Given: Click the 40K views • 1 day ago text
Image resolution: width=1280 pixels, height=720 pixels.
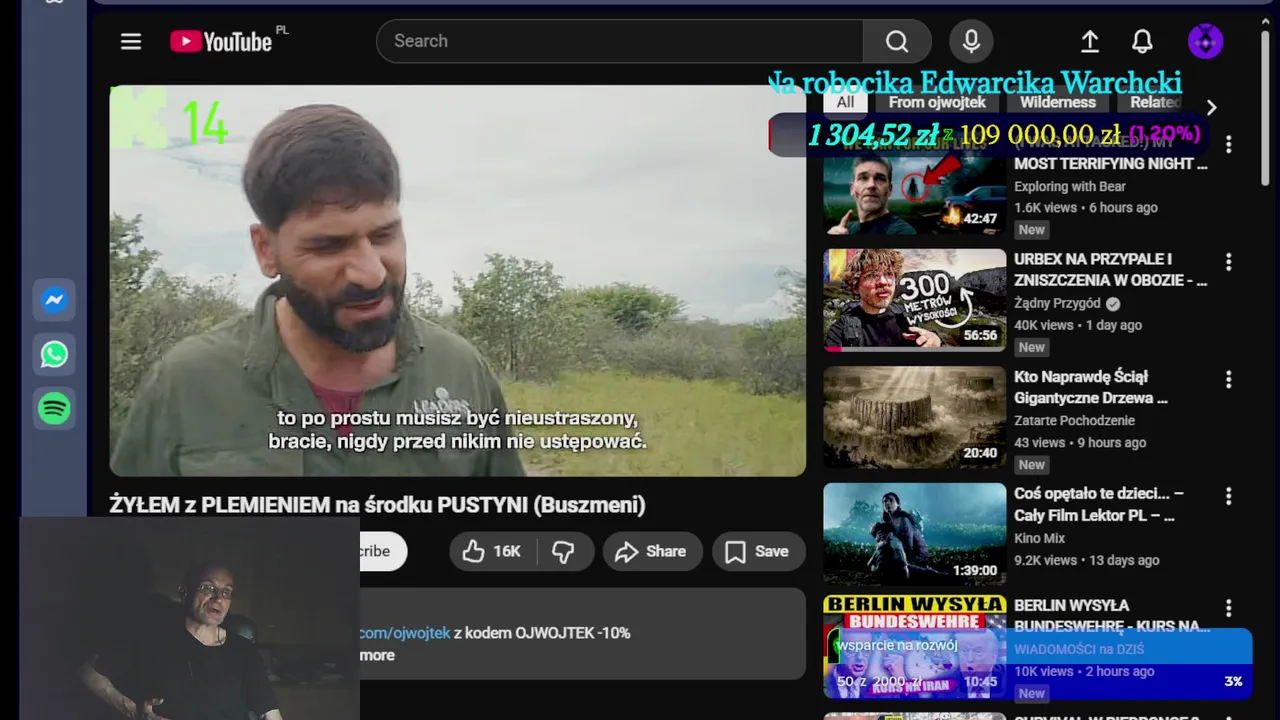Looking at the screenshot, I should coord(1078,325).
